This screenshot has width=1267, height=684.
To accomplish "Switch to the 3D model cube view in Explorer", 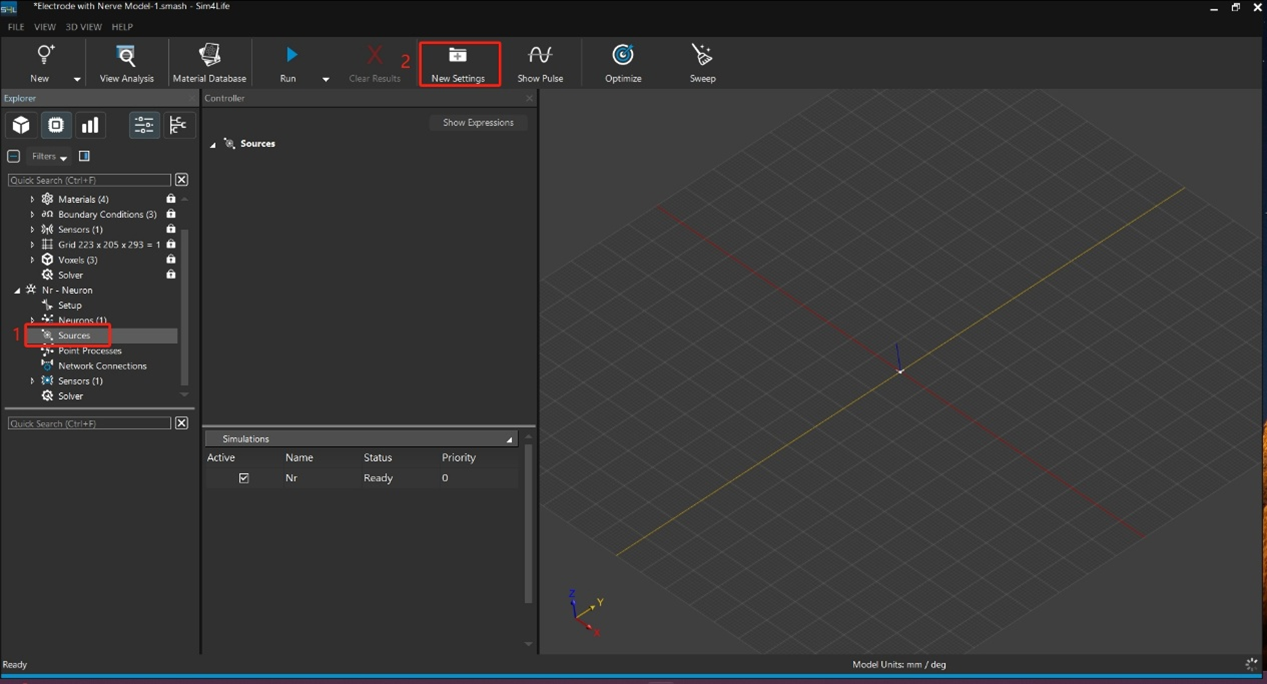I will 21,125.
